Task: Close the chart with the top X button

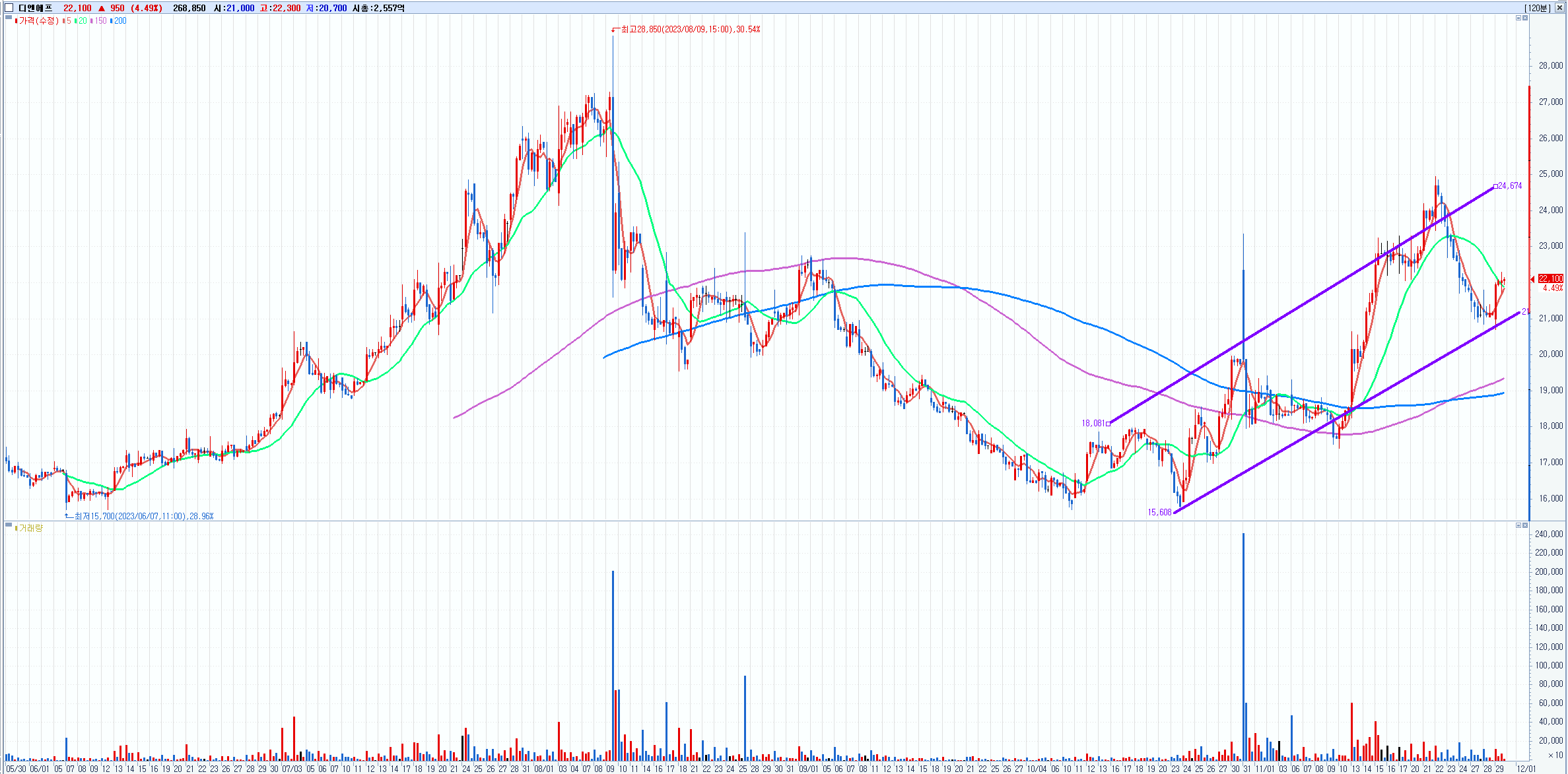Action: pyautogui.click(x=1559, y=8)
